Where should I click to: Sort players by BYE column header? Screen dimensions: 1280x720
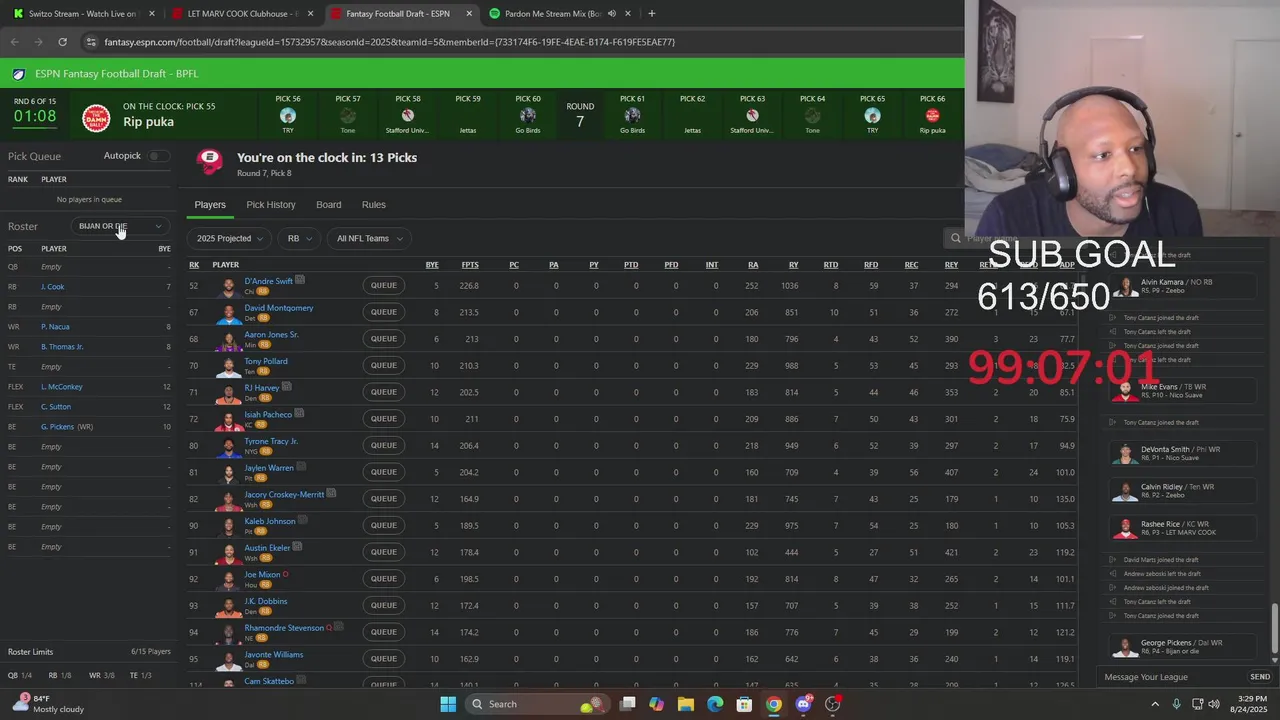(432, 265)
